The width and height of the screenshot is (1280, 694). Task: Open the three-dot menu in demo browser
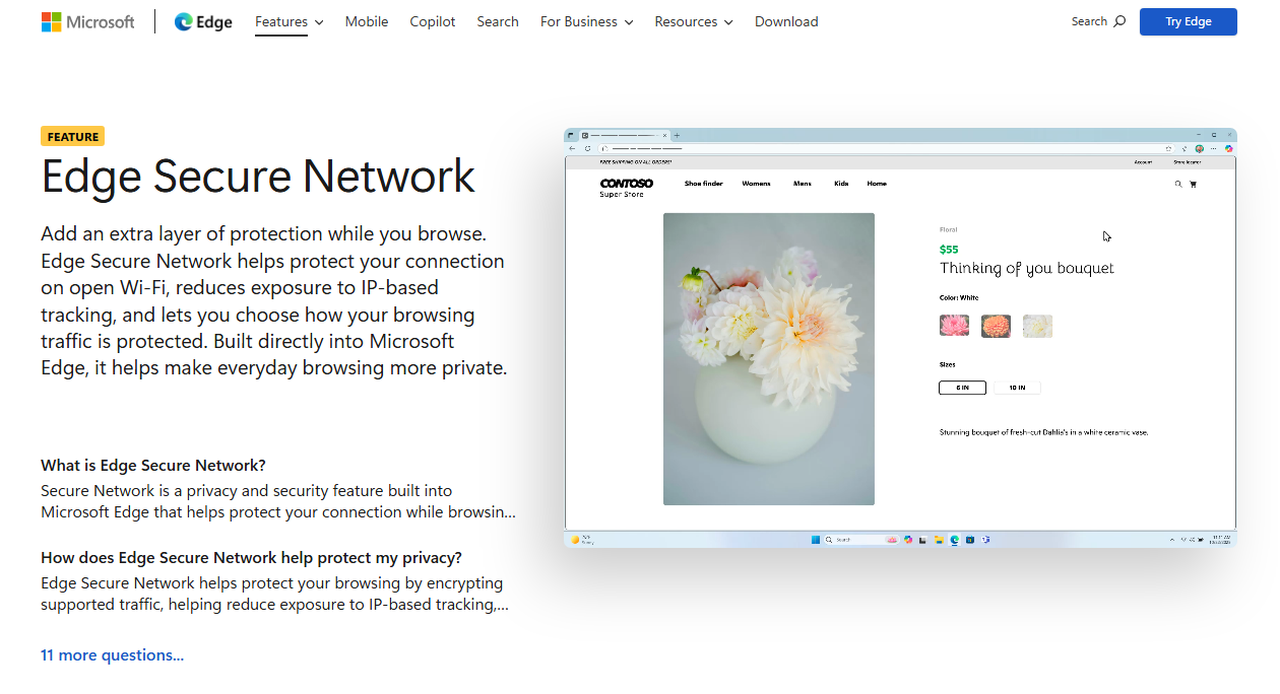pyautogui.click(x=1213, y=148)
